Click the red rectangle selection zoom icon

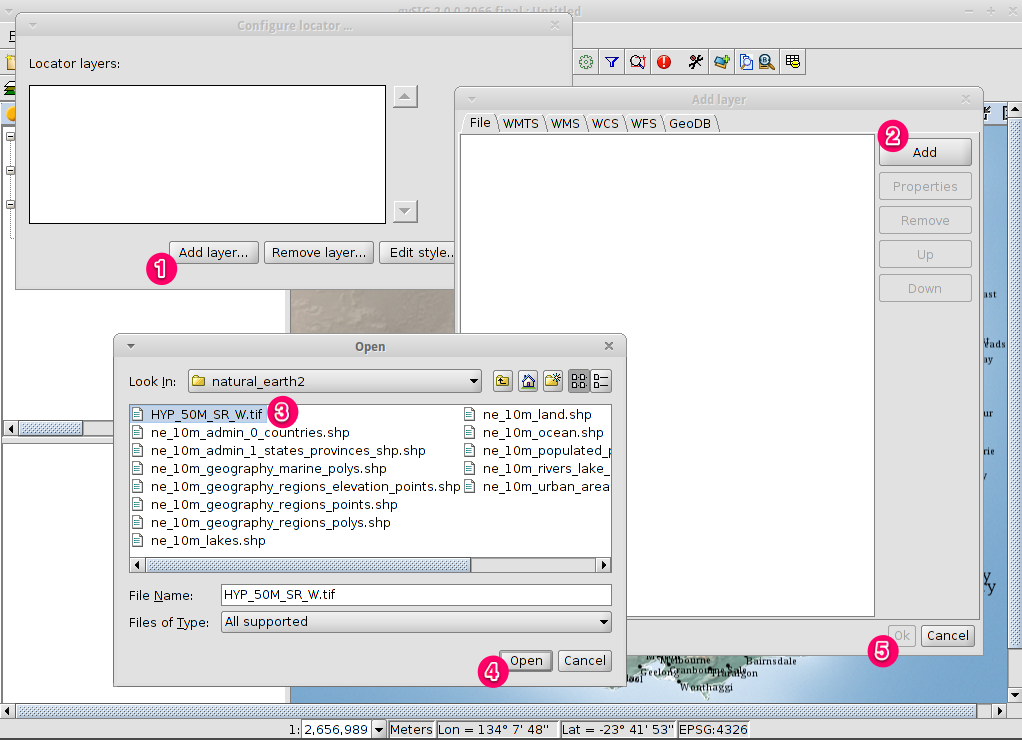click(x=637, y=62)
